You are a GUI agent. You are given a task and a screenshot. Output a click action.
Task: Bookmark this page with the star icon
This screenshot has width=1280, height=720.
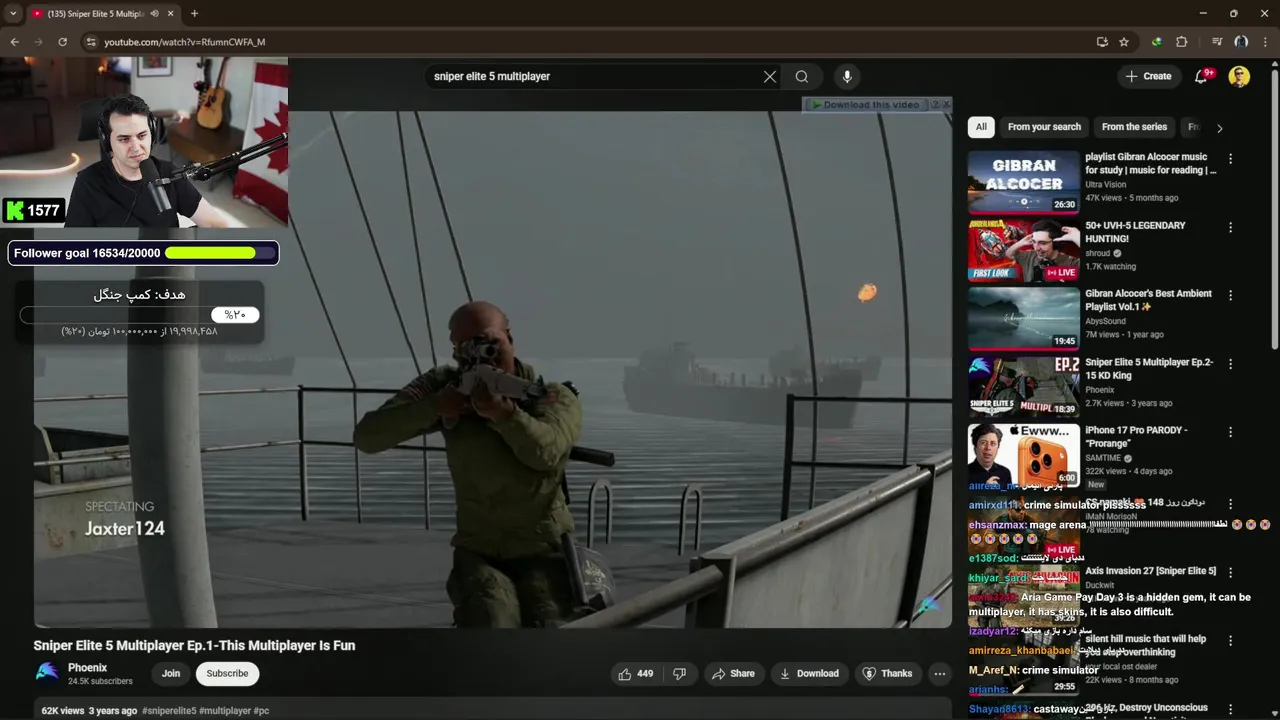[1124, 42]
